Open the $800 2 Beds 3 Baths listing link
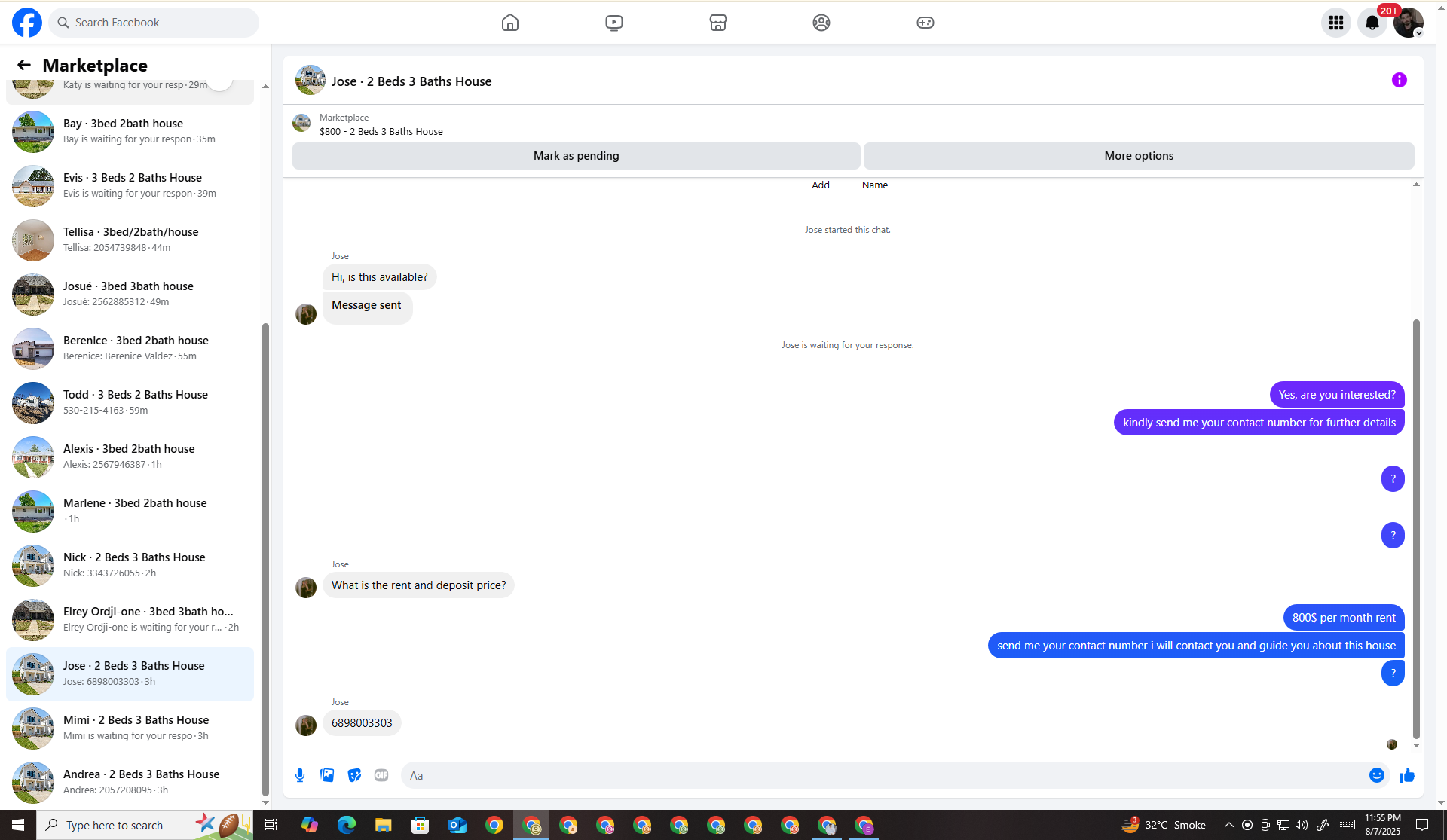The width and height of the screenshot is (1447, 840). [x=381, y=131]
